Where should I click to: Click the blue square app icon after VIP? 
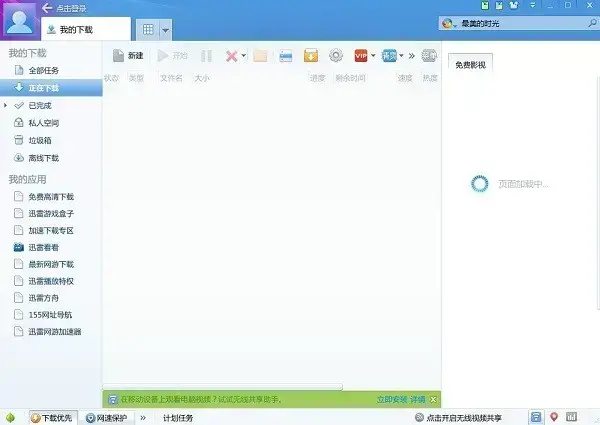[389, 56]
